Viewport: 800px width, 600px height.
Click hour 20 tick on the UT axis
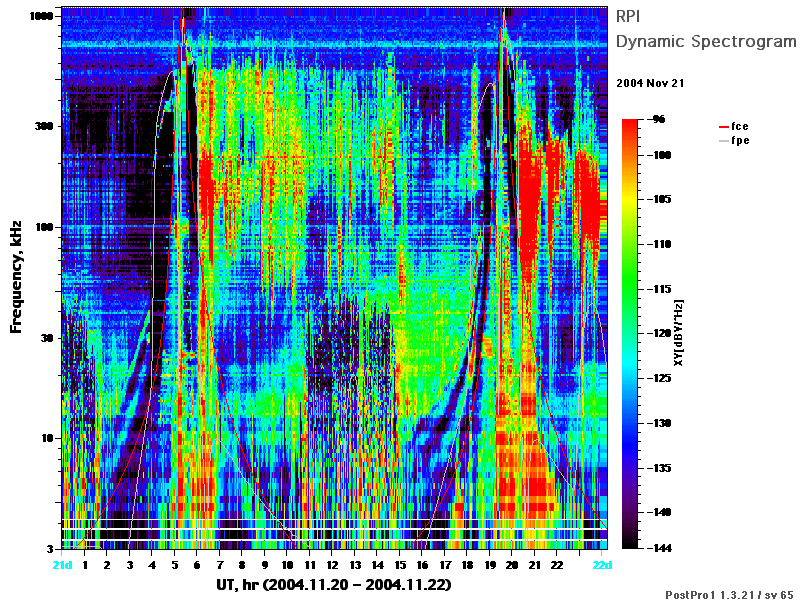click(x=512, y=565)
